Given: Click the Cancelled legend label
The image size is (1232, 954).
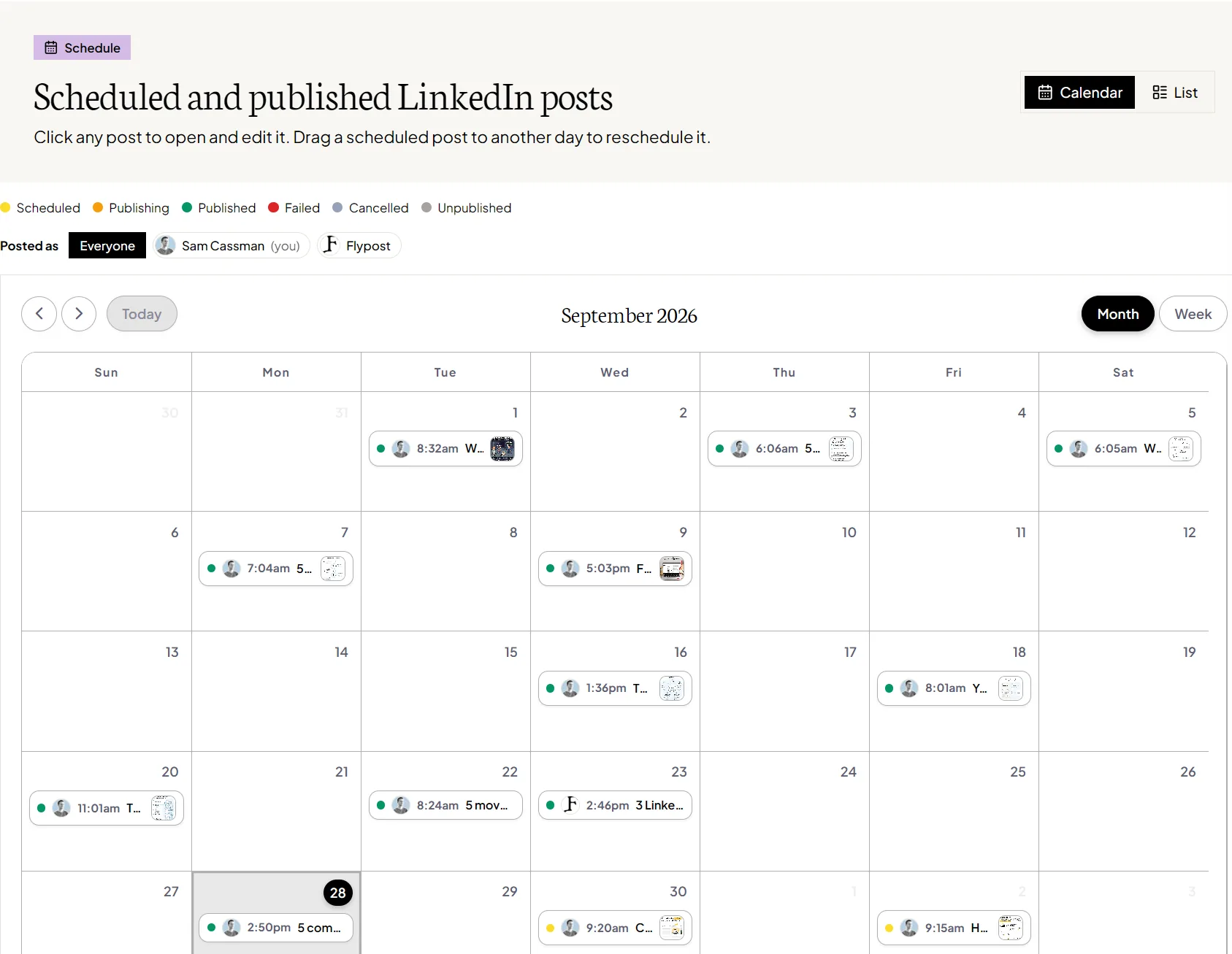Looking at the screenshot, I should pos(379,208).
